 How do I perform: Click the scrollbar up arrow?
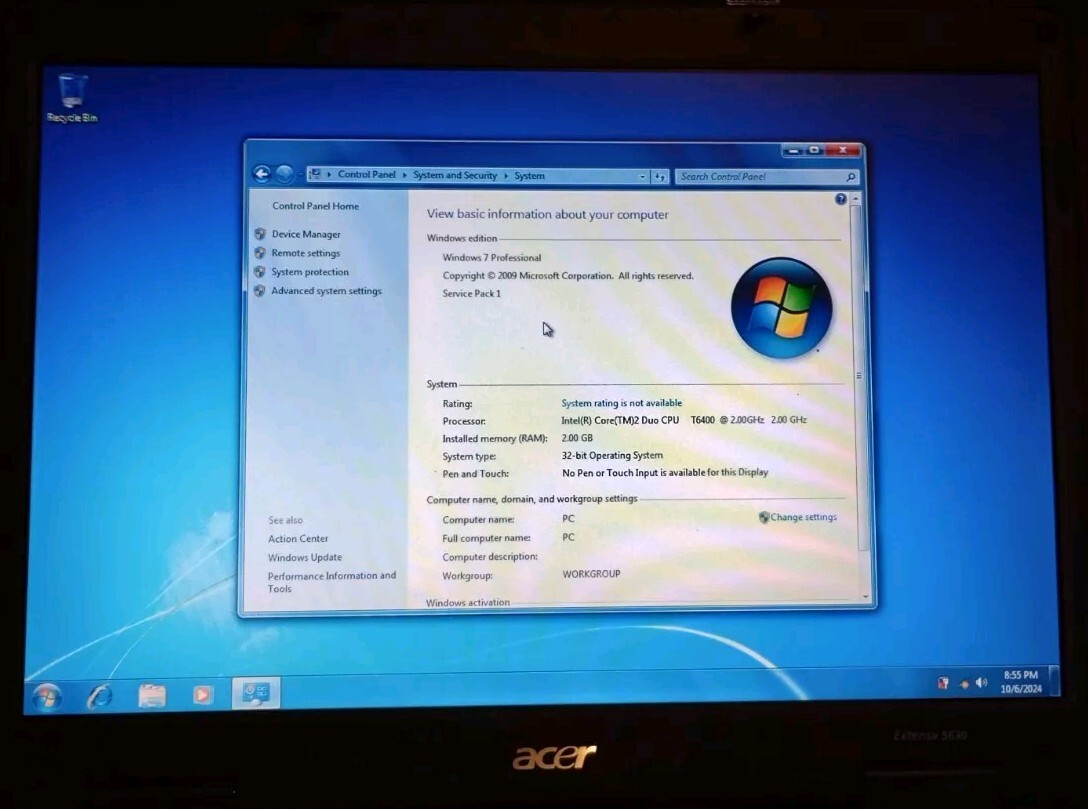coord(856,198)
